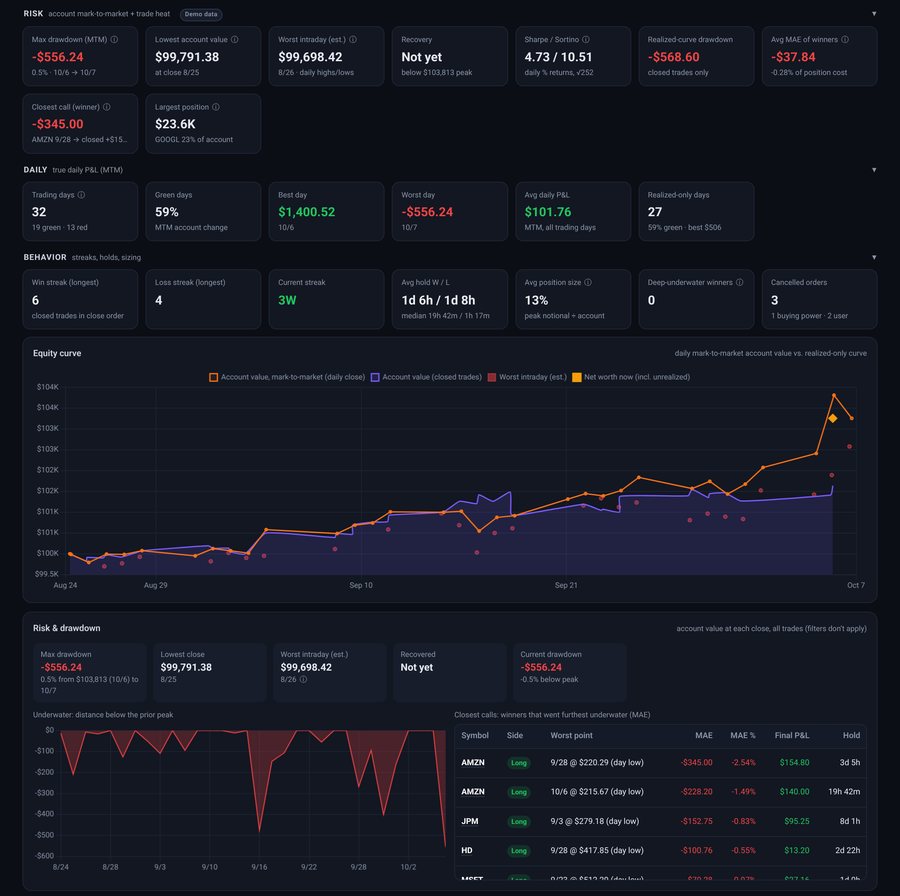The width and height of the screenshot is (900, 896).
Task: Collapse the RISK section arrow
Action: (x=874, y=14)
